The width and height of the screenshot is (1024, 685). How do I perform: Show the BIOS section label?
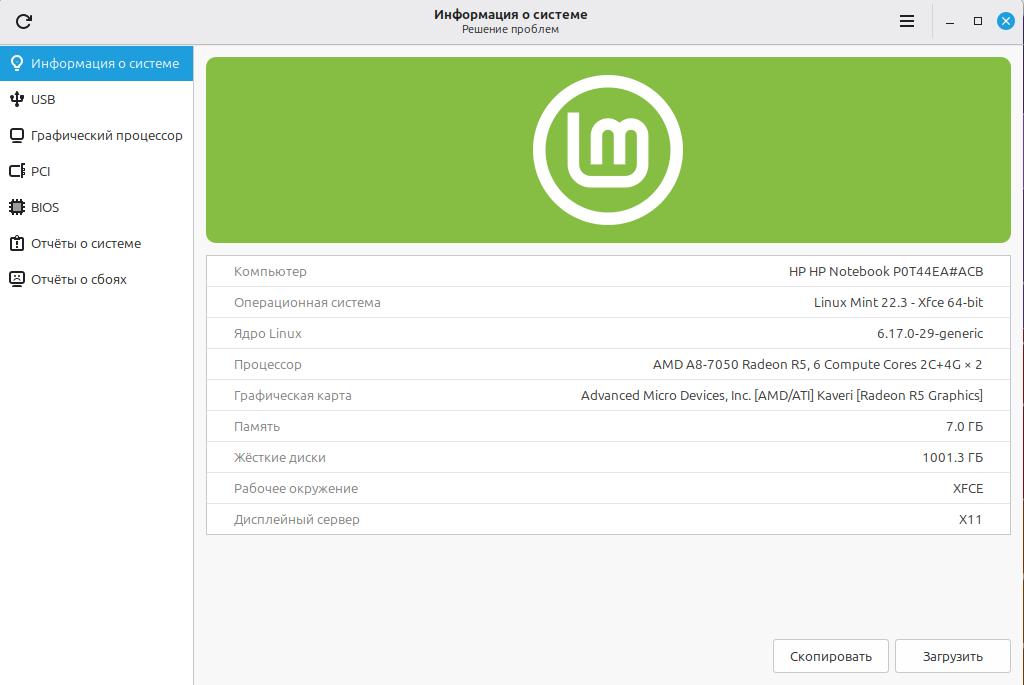[45, 207]
